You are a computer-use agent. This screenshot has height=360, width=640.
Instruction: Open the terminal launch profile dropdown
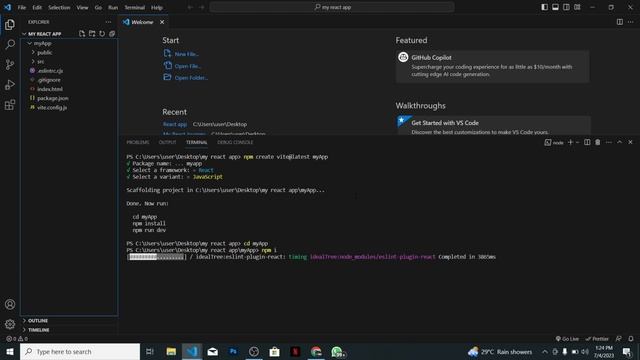(x=578, y=142)
